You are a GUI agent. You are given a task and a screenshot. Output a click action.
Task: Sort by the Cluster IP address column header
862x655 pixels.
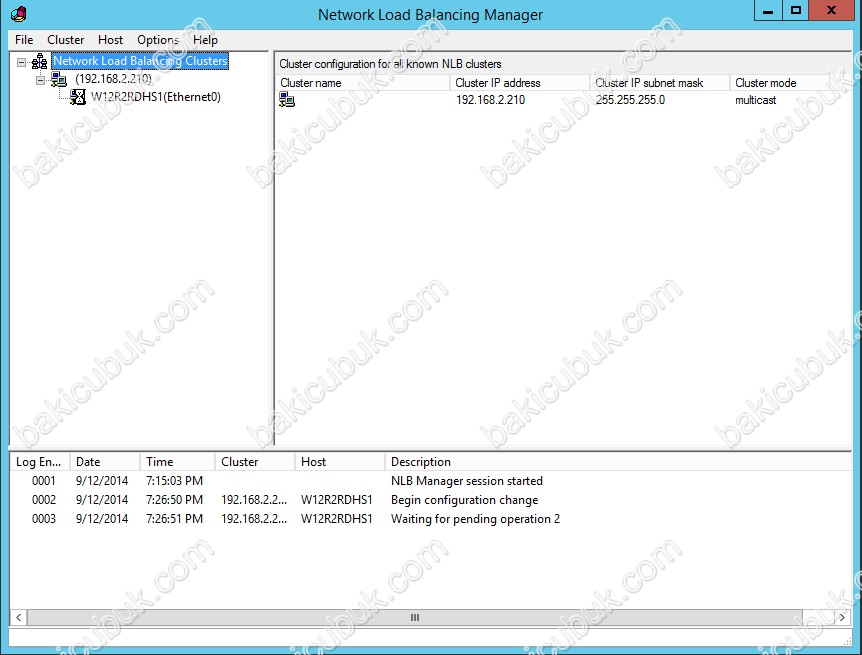point(520,83)
